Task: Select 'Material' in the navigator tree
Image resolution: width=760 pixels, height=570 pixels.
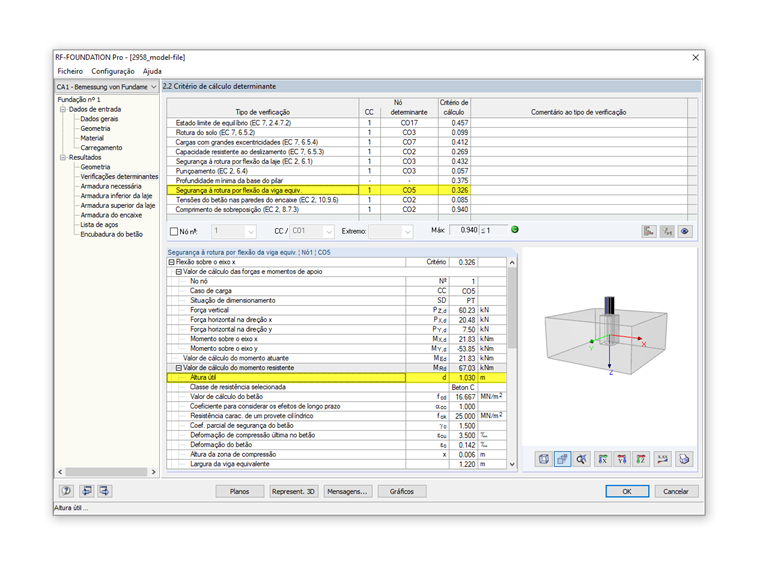Action: tap(92, 138)
